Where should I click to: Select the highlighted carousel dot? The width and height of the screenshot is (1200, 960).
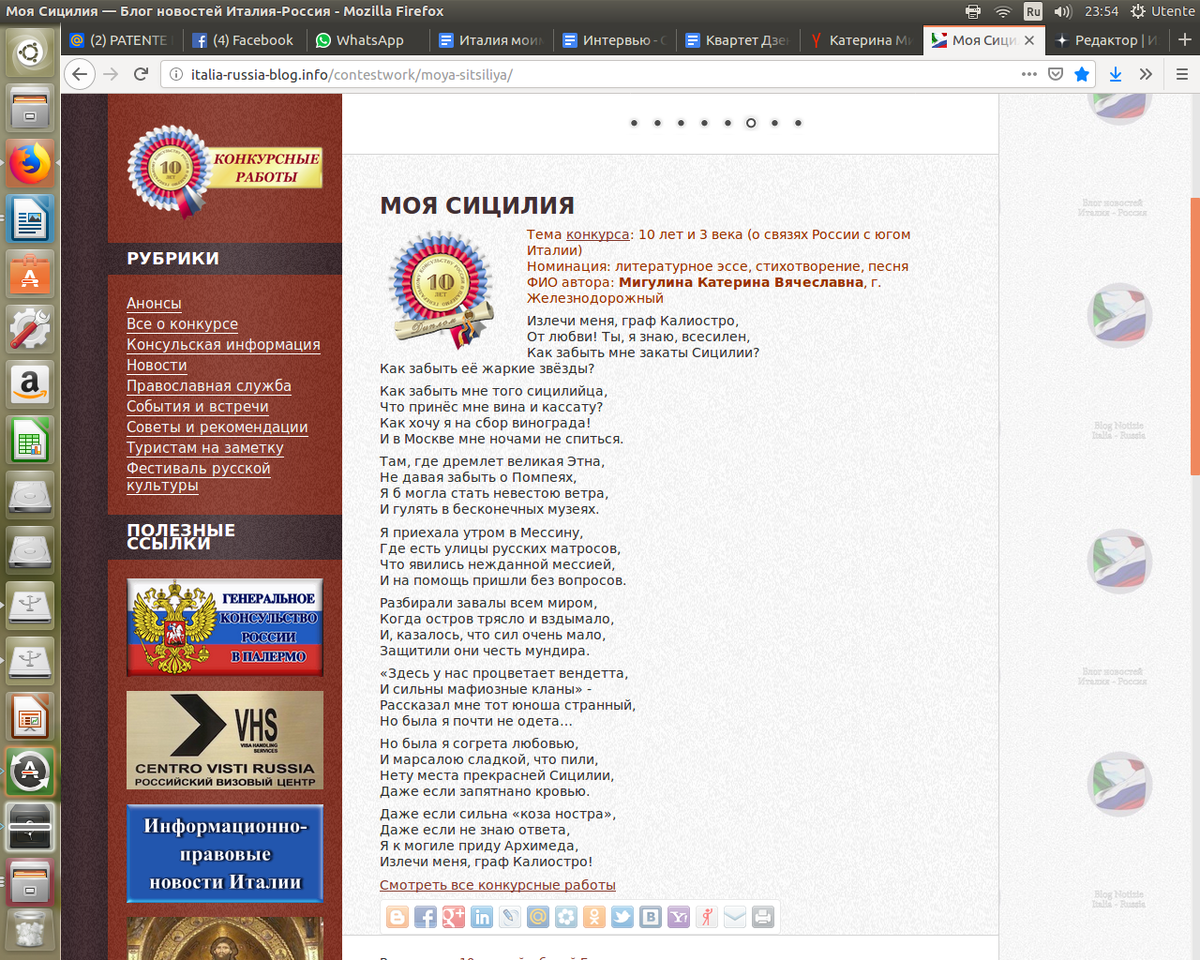tap(750, 123)
